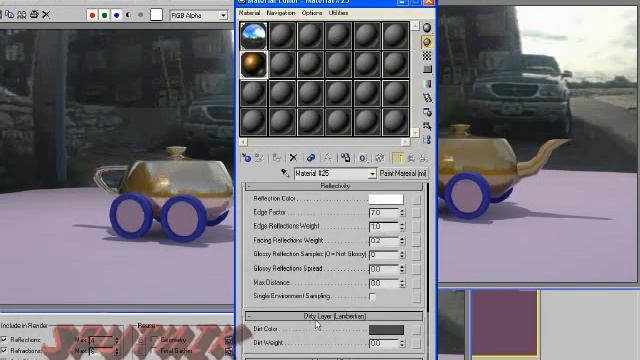Click sample slots scrollbar down arrow
The height and width of the screenshot is (360, 640).
click(415, 132)
